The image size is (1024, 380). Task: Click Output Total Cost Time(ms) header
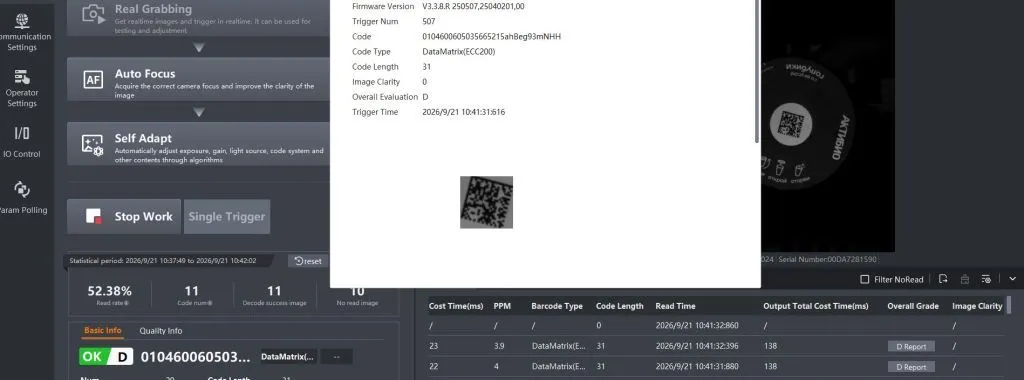pos(816,306)
